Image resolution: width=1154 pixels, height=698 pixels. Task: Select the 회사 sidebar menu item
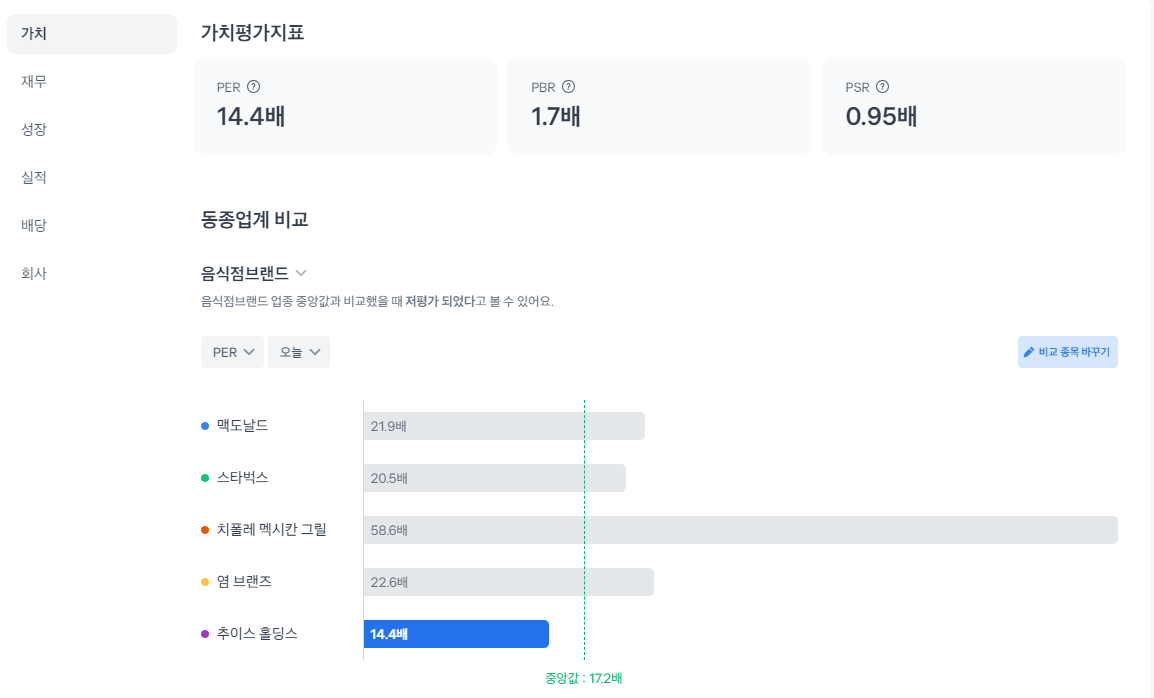click(x=33, y=272)
